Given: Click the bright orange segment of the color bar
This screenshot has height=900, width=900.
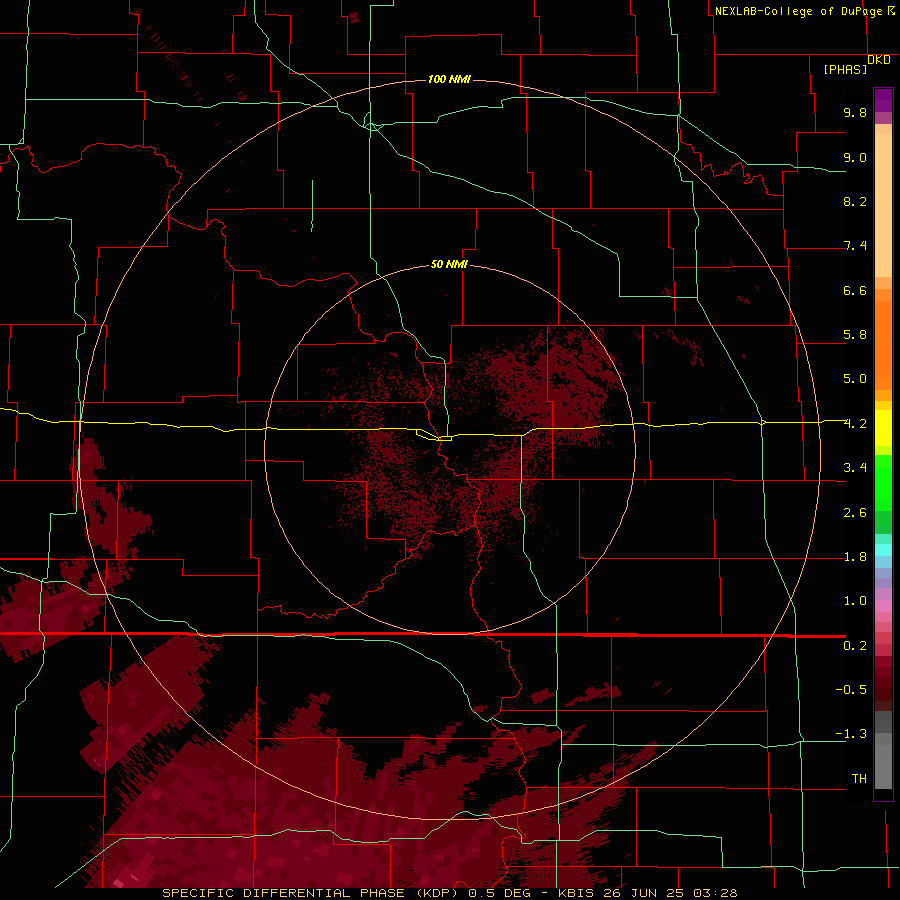Looking at the screenshot, I should pos(883,346).
